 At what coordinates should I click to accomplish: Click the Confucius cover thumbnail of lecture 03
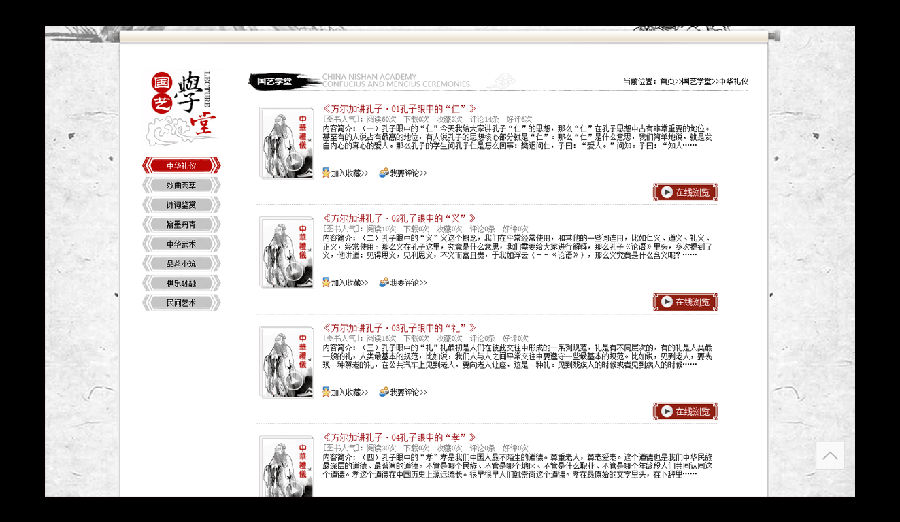286,362
